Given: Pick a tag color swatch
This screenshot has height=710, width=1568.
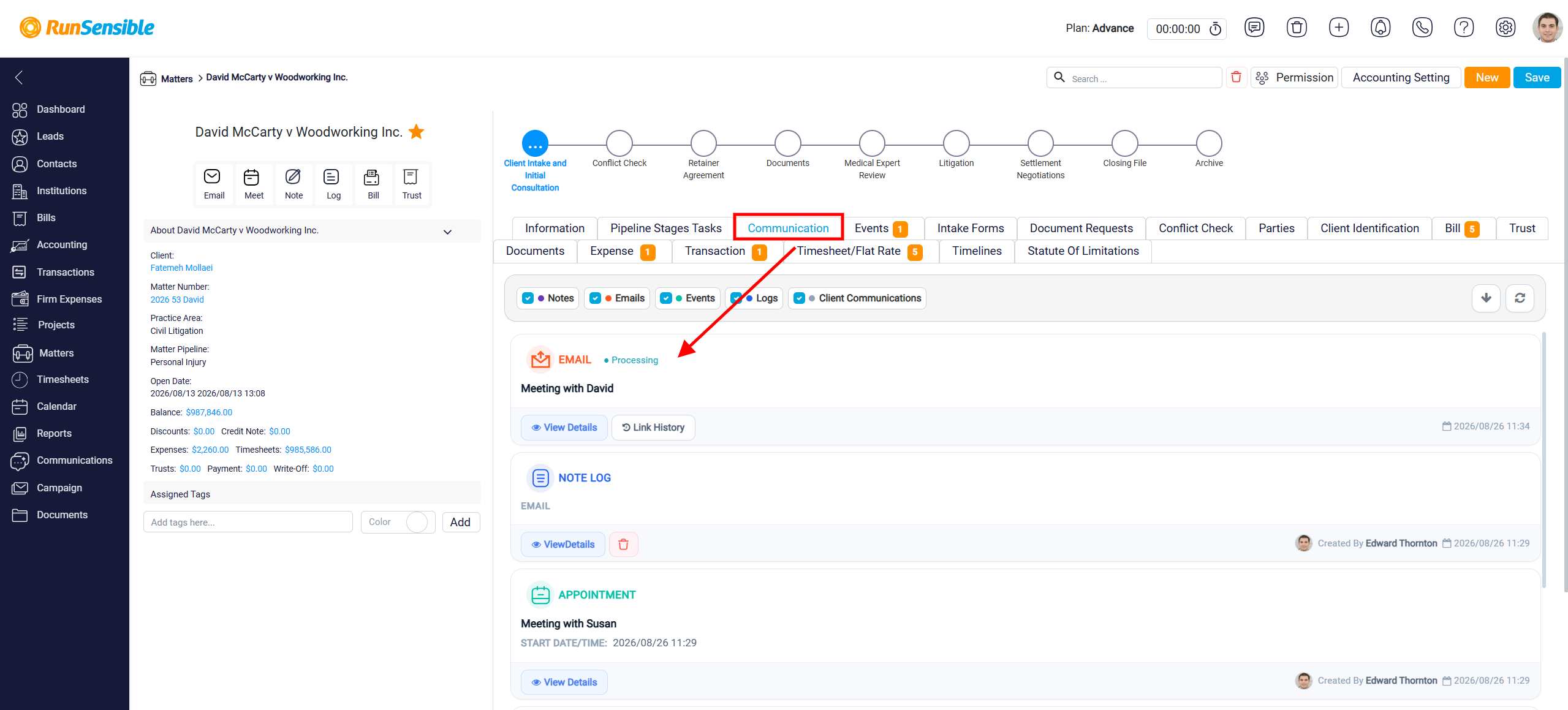Looking at the screenshot, I should [x=417, y=523].
